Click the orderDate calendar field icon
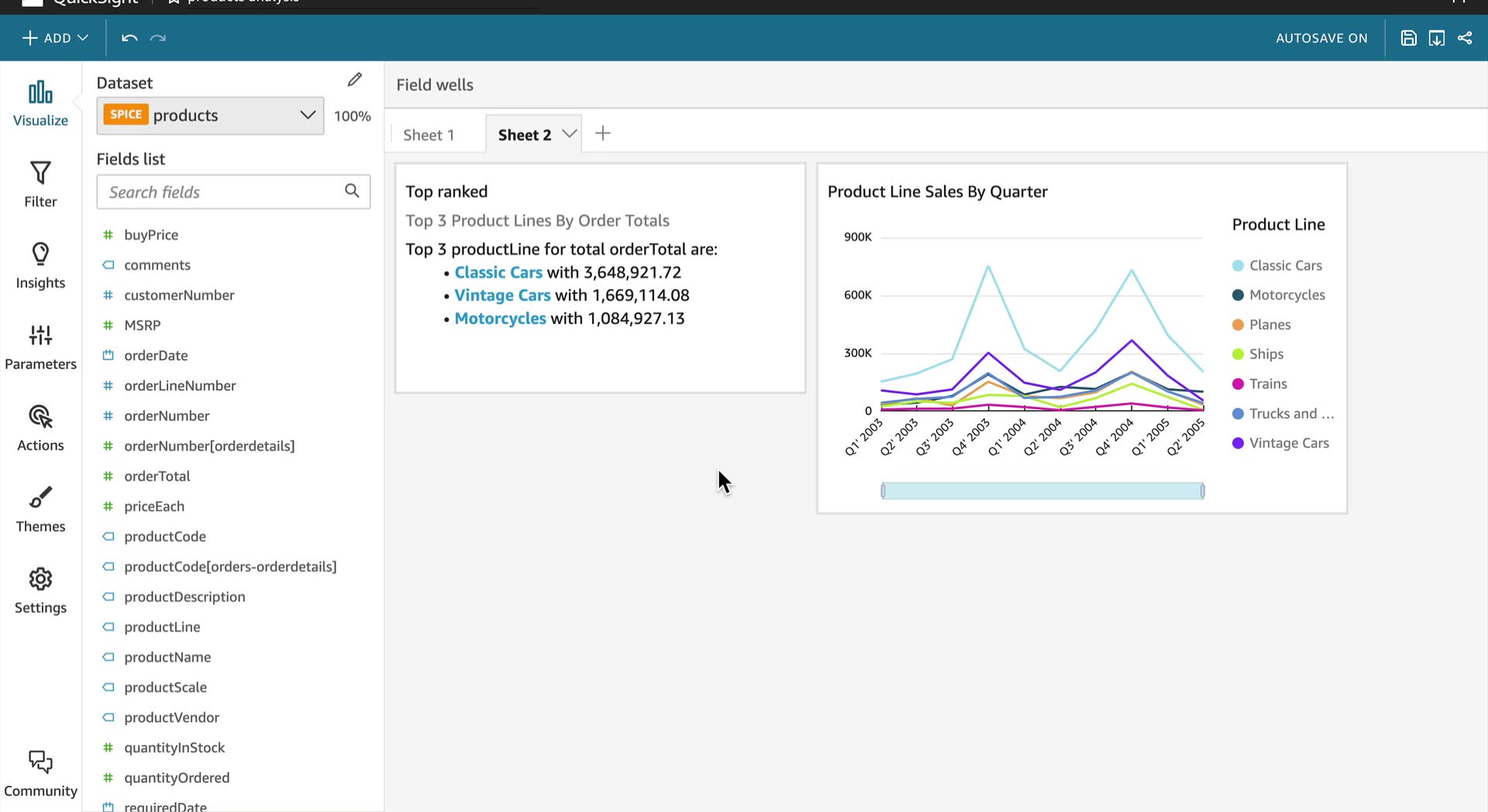Screen dimensions: 1488x812 tap(108, 356)
